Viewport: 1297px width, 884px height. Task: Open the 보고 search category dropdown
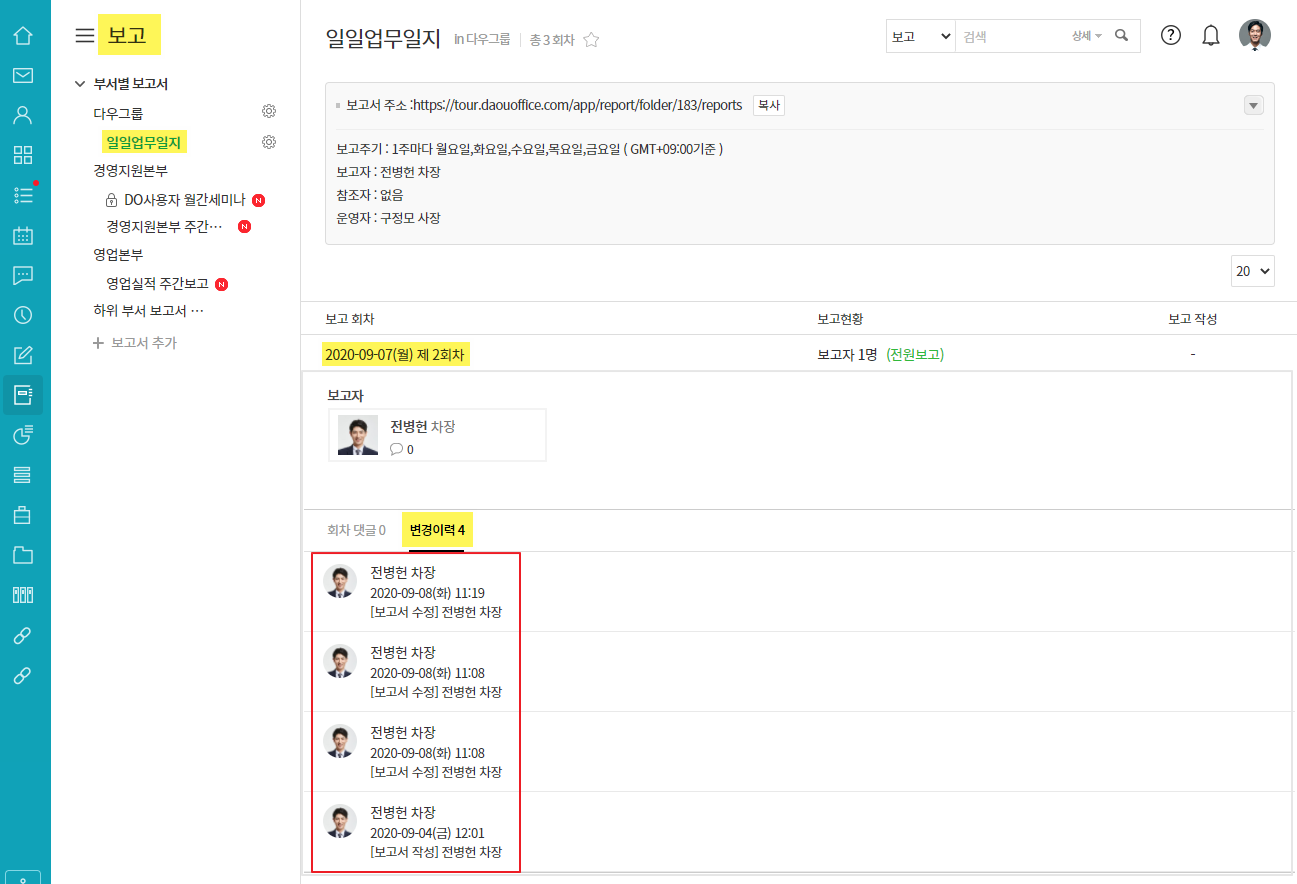pyautogui.click(x=920, y=36)
